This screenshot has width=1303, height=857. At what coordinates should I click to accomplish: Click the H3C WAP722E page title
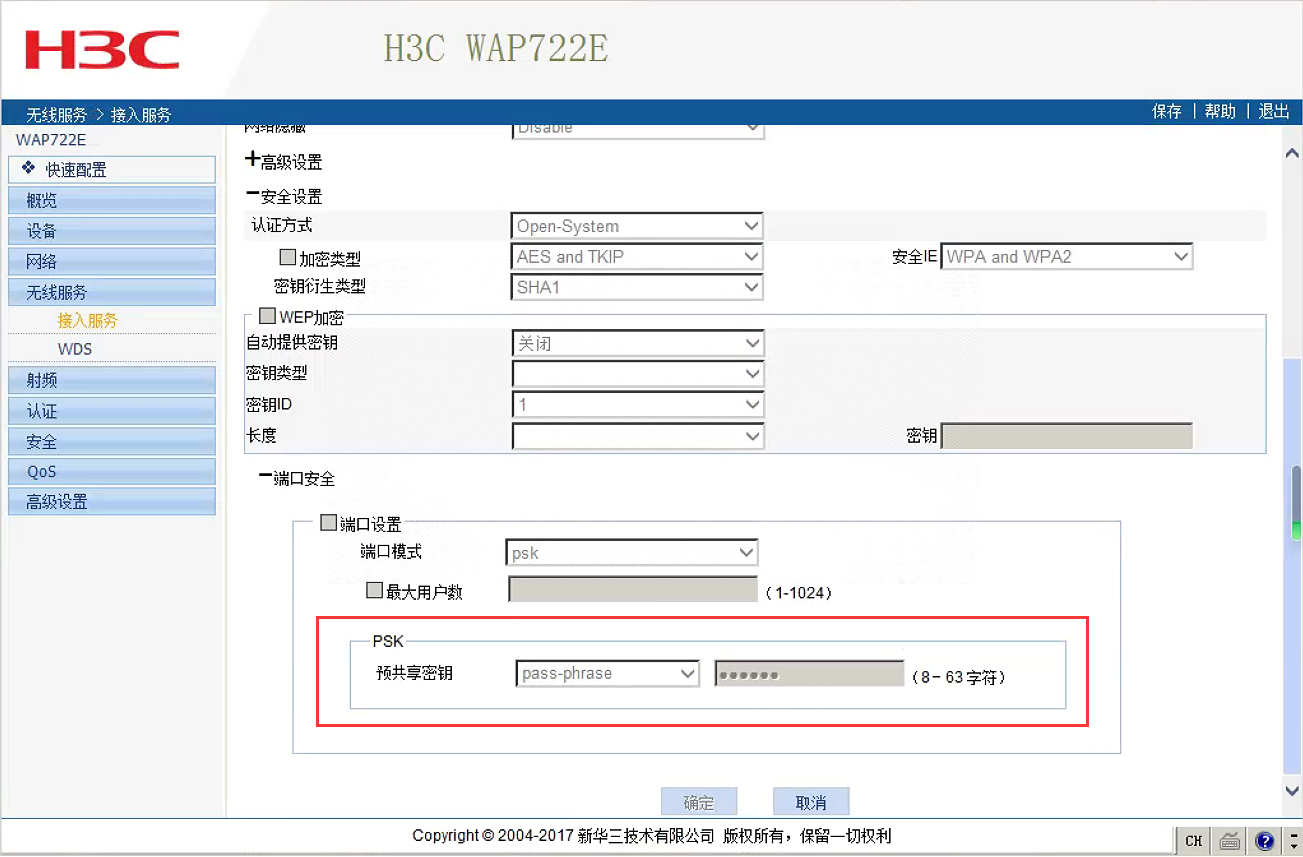tap(496, 49)
